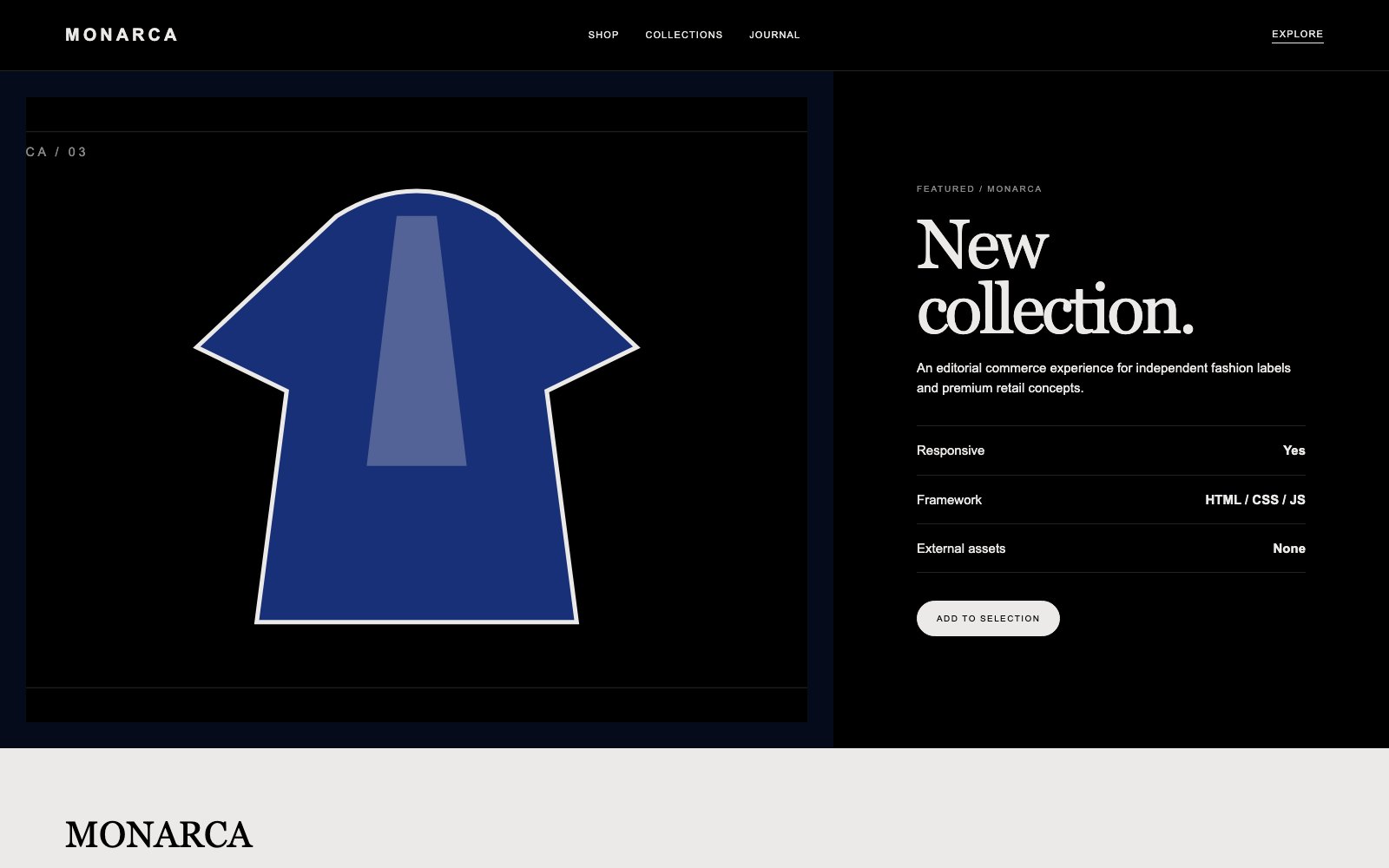Screen dimensions: 1389x868
Task: Open the Shop menu item
Action: (603, 35)
